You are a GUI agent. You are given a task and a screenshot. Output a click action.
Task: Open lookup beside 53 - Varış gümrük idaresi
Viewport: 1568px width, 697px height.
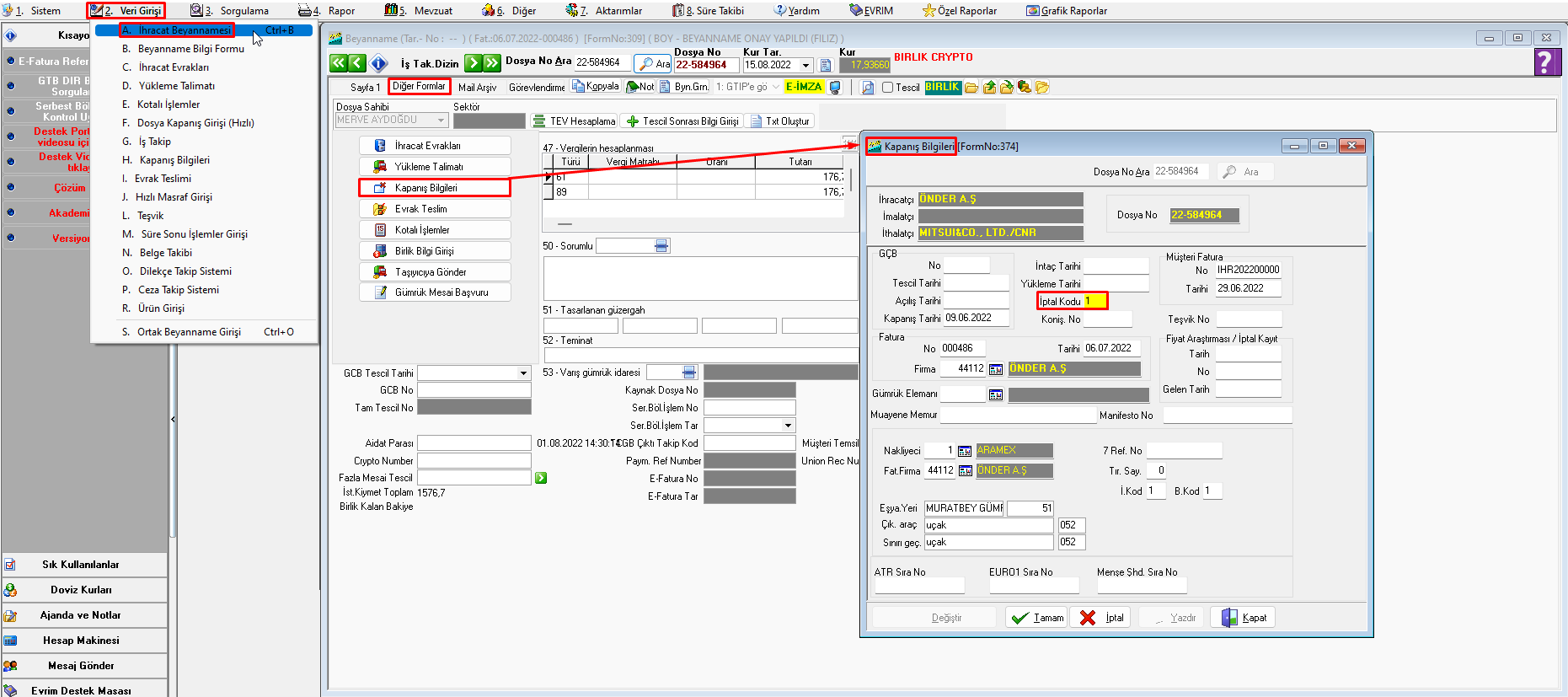689,373
